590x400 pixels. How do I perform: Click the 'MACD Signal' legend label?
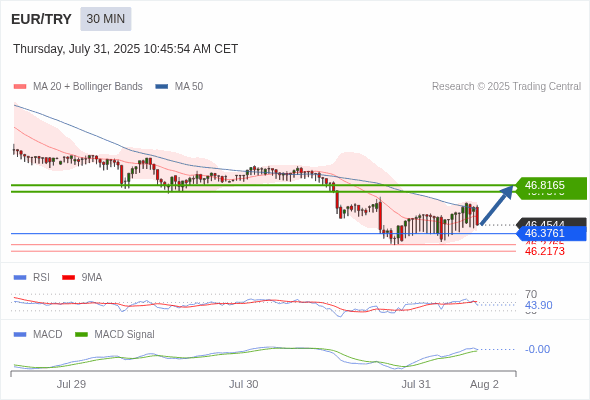tap(125, 335)
